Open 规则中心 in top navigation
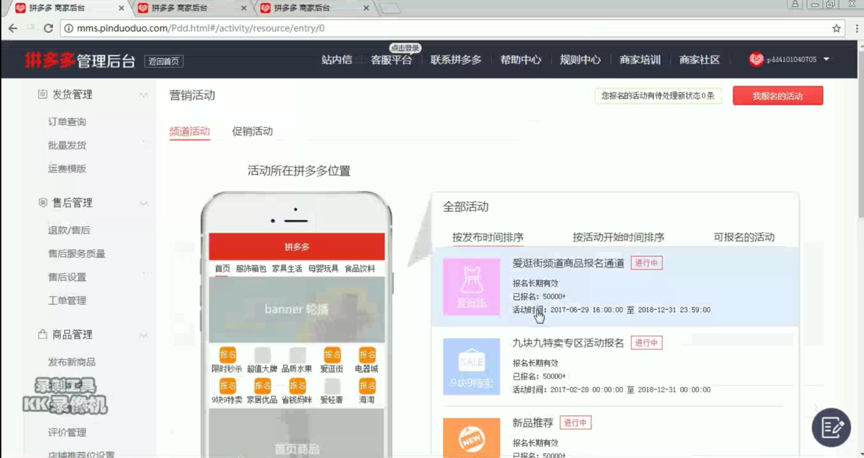 coord(580,60)
